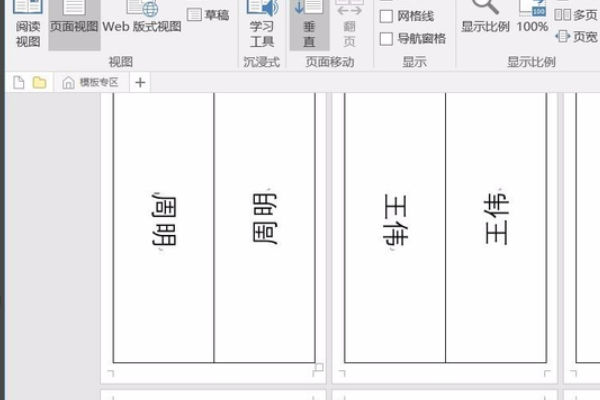
Task: Open the yellow folder icon in tab bar
Action: (x=39, y=82)
